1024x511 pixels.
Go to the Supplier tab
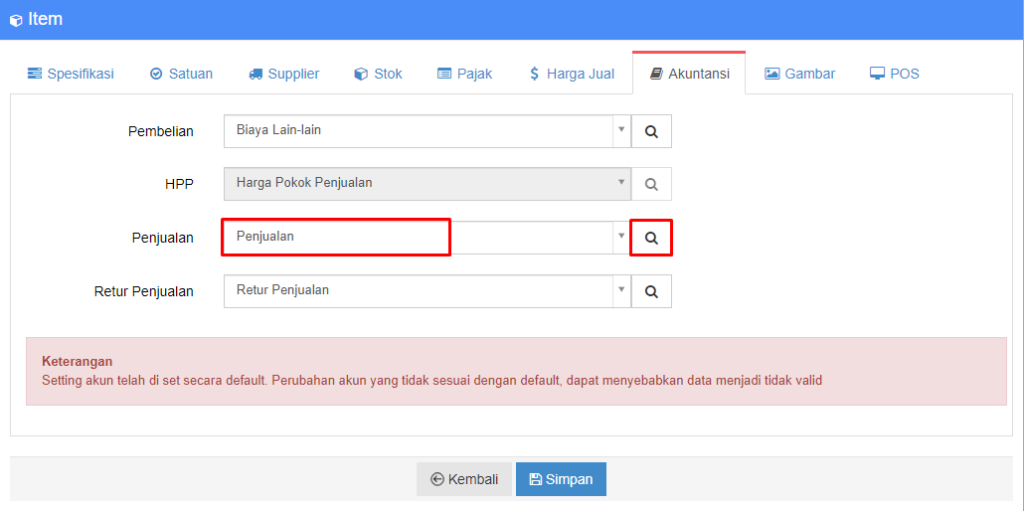click(284, 73)
